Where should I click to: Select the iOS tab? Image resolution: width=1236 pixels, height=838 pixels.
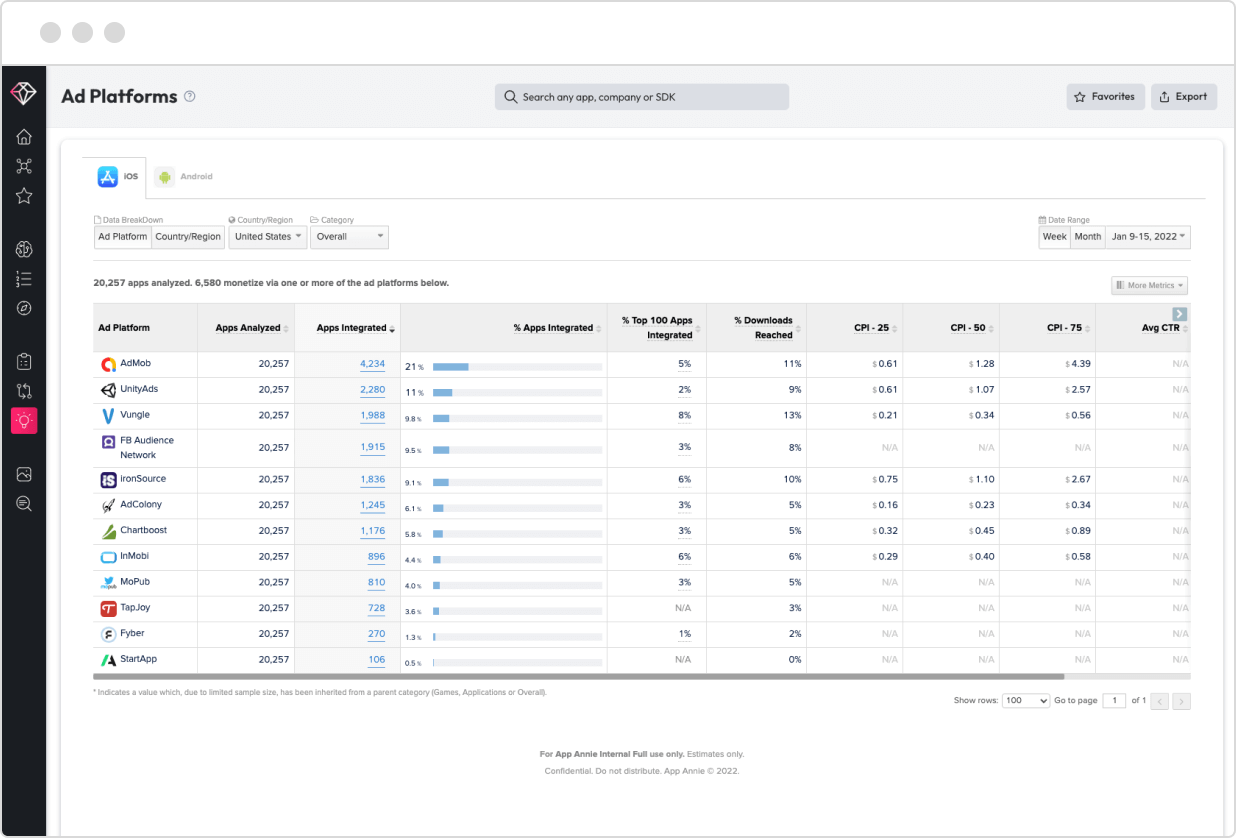(x=115, y=177)
